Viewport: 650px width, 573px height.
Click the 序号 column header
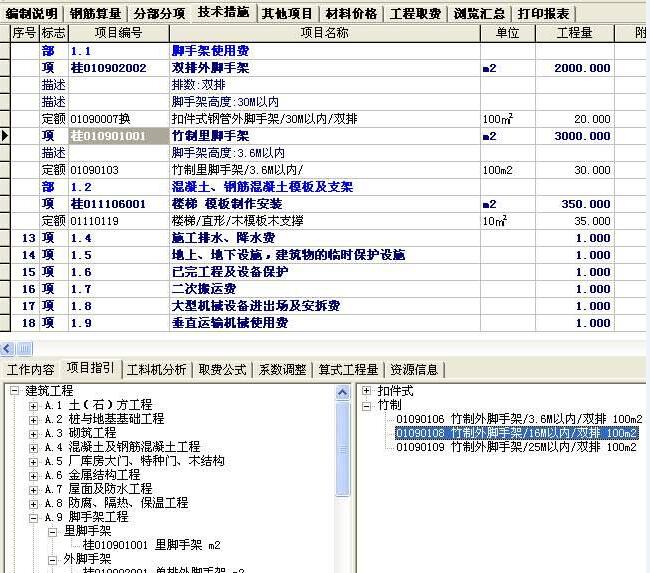point(24,33)
